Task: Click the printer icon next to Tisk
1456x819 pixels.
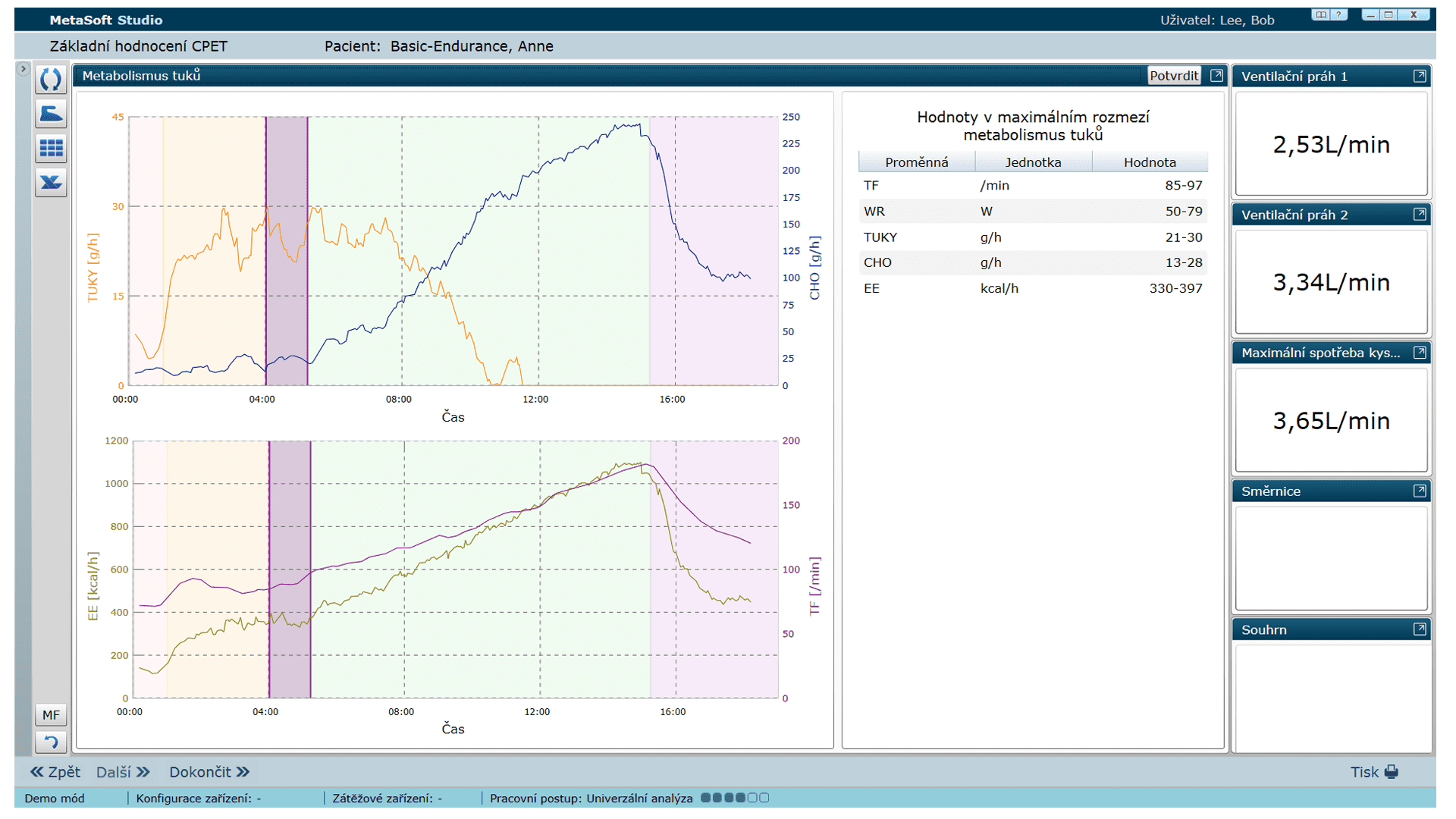Action: [1391, 772]
